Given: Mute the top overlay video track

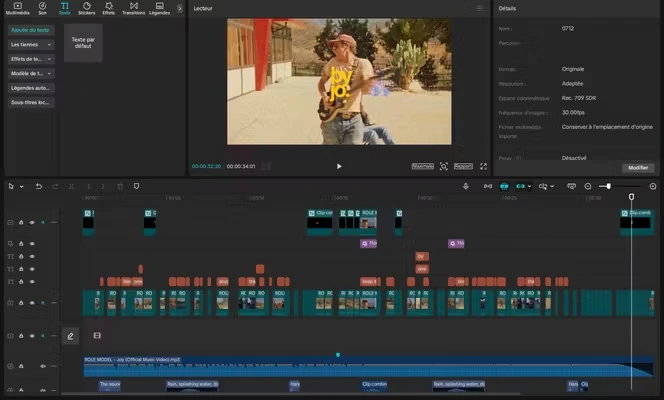Looking at the screenshot, I should point(43,223).
